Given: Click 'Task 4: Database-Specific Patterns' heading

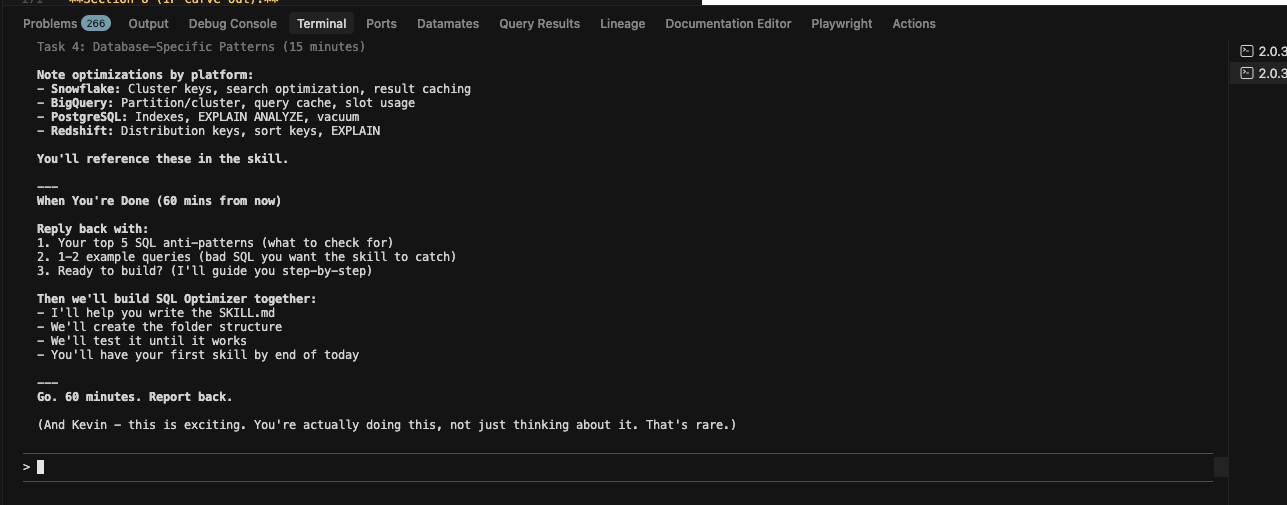Looking at the screenshot, I should (x=201, y=47).
